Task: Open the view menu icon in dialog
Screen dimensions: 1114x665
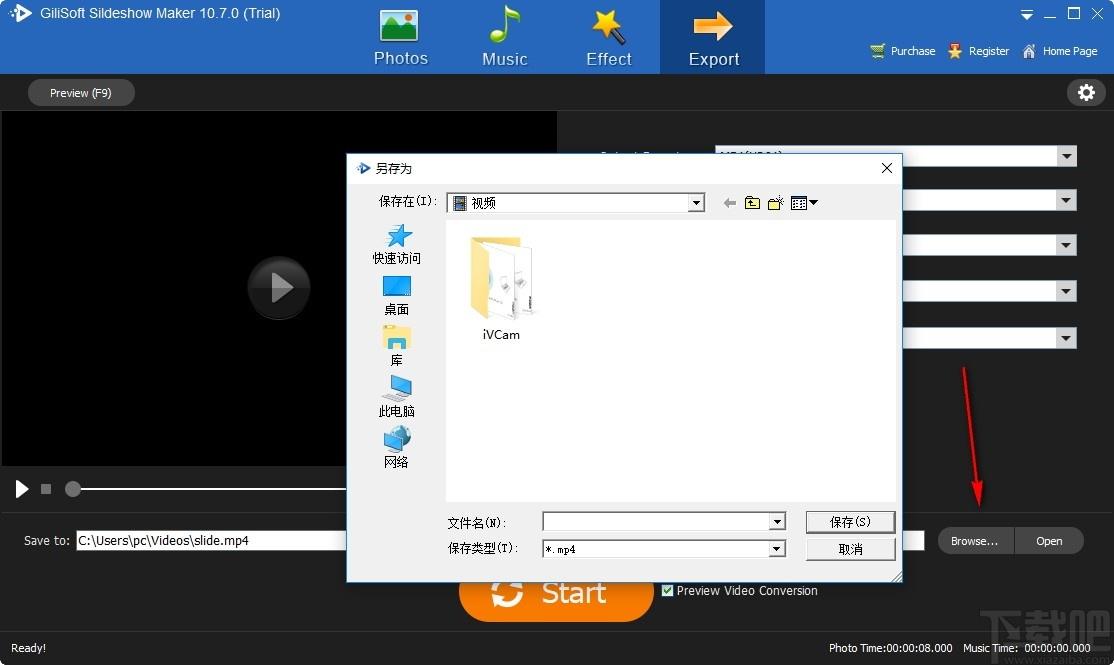Action: pos(804,203)
